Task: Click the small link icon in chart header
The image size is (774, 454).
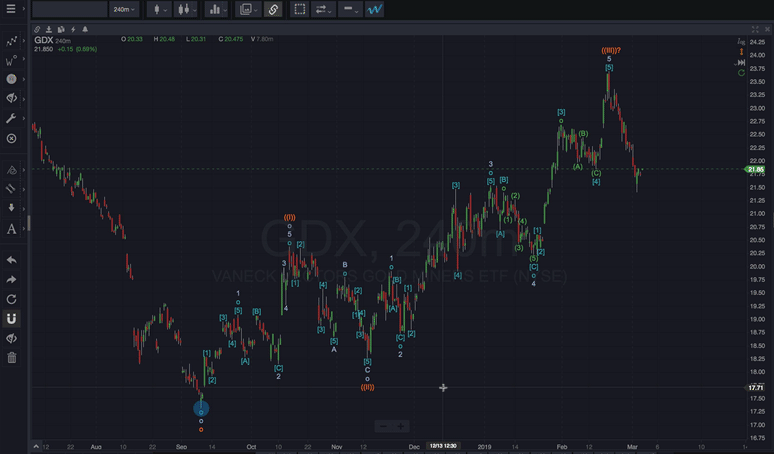Action: click(x=37, y=30)
